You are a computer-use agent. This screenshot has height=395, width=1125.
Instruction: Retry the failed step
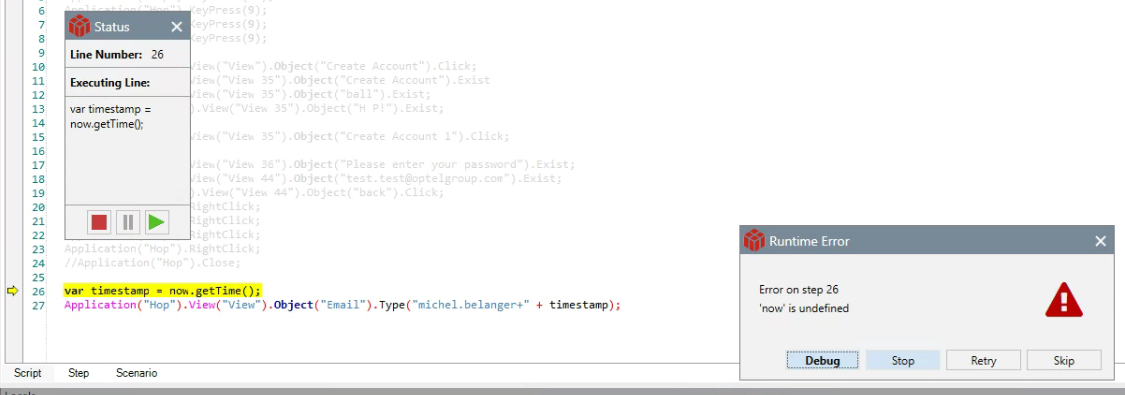point(983,360)
